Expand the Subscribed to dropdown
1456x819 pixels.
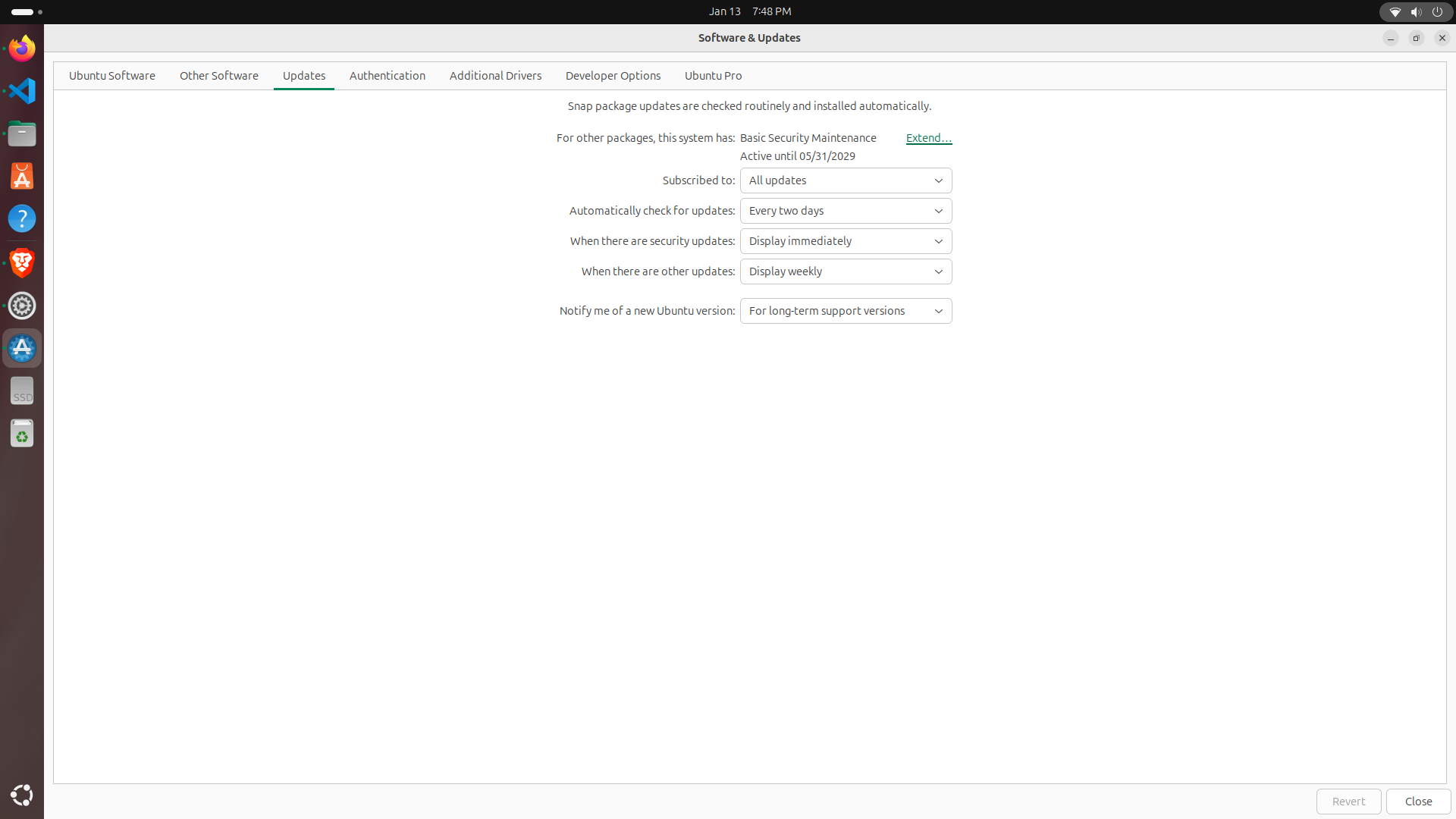pos(846,180)
